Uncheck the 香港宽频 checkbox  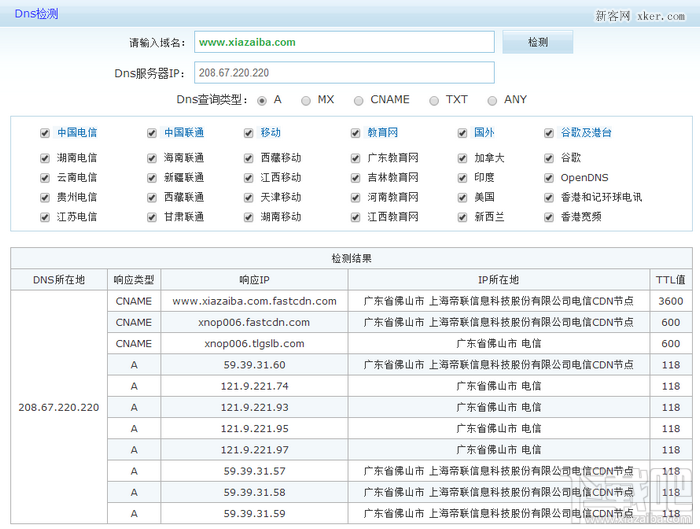pyautogui.click(x=549, y=217)
